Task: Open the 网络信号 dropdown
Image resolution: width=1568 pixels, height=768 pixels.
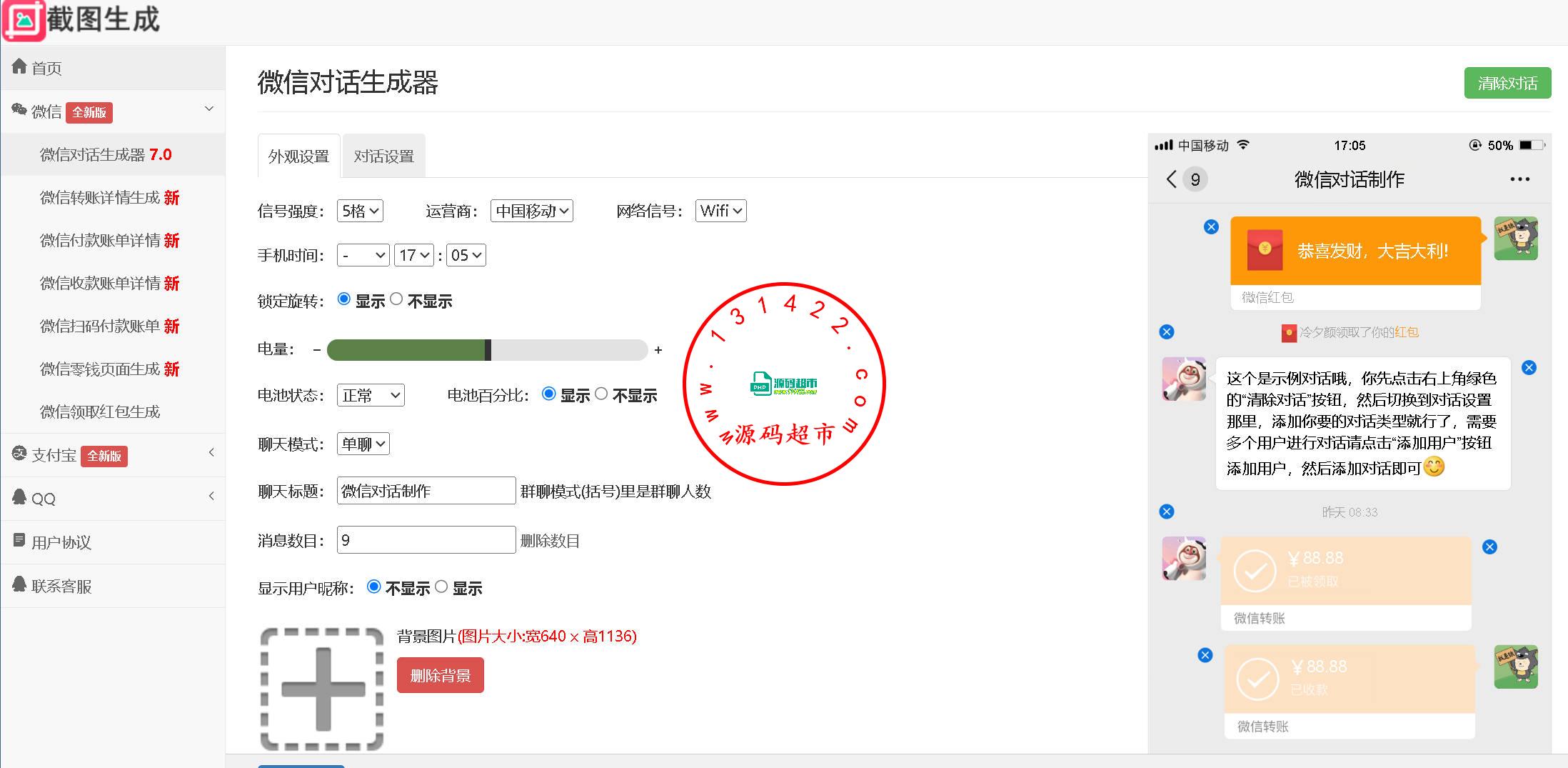Action: tap(721, 211)
